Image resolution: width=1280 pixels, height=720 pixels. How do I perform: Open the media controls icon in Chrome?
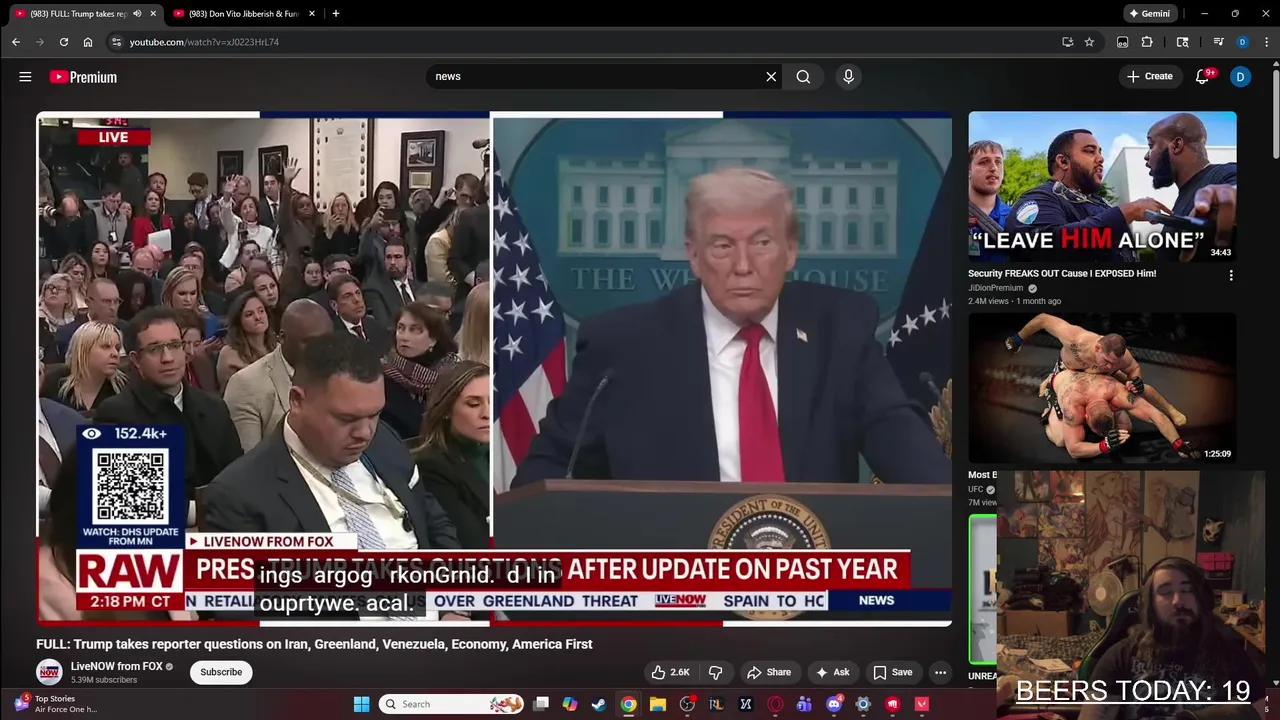(x=1218, y=42)
